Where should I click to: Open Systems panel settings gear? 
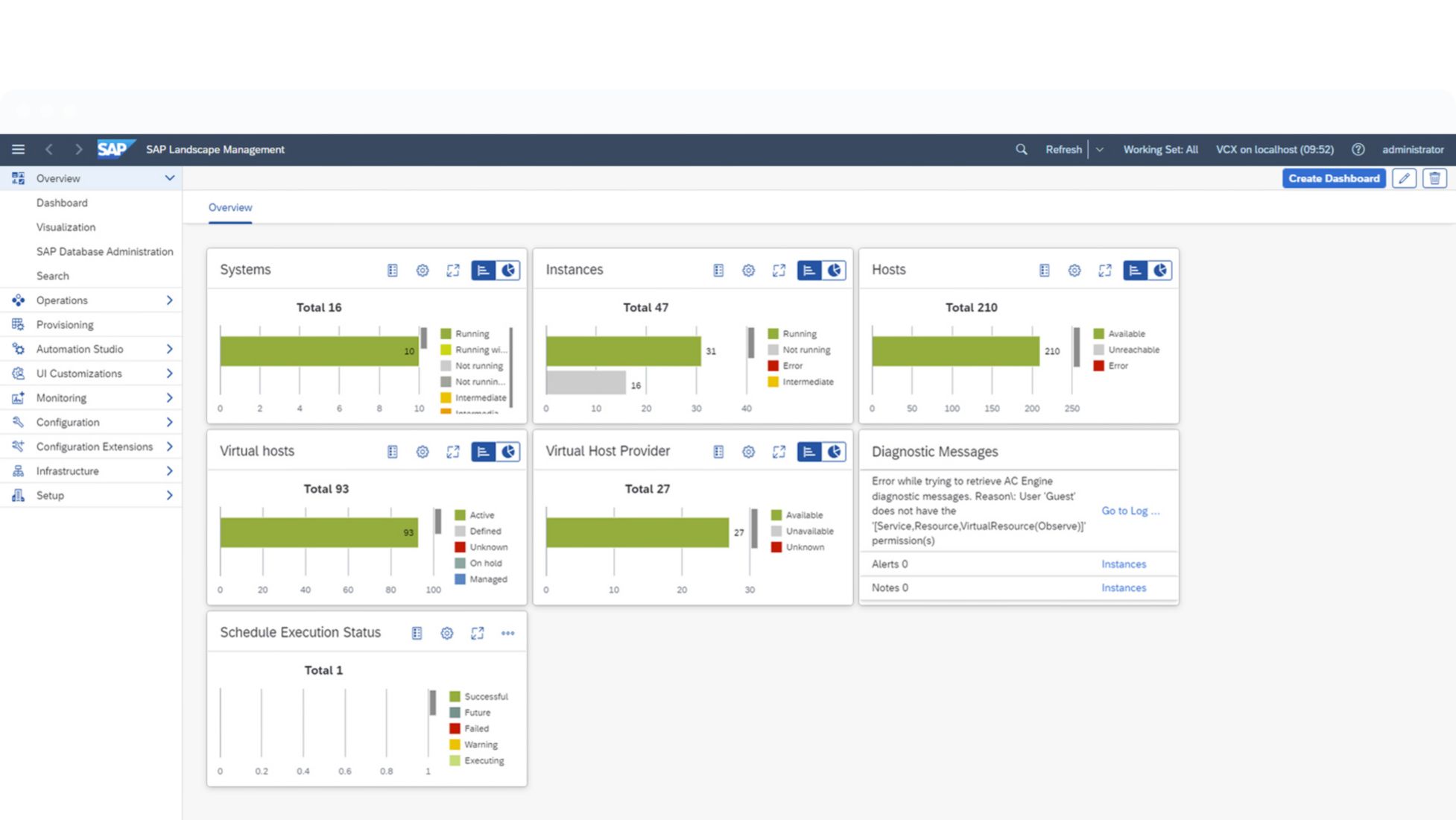pyautogui.click(x=422, y=271)
